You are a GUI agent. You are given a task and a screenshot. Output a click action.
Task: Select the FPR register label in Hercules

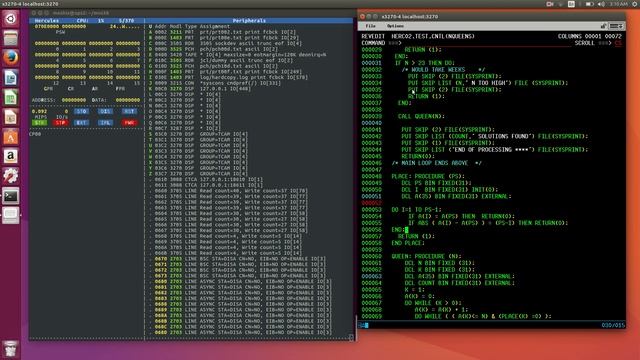[x=120, y=89]
